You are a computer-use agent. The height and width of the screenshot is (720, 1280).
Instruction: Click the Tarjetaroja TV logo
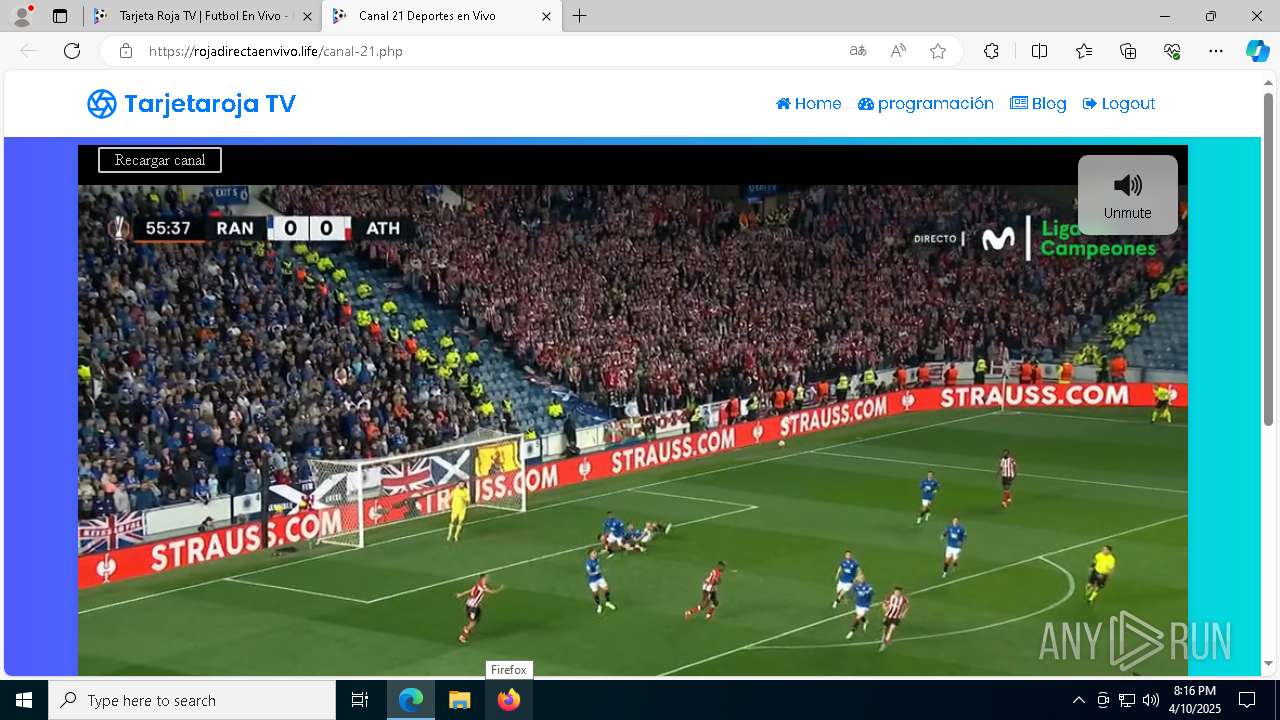(191, 104)
